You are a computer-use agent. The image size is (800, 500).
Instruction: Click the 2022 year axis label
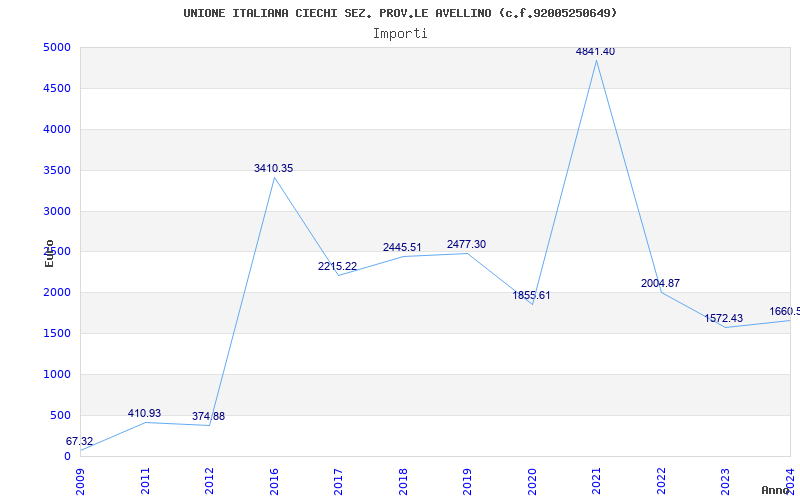pyautogui.click(x=661, y=481)
